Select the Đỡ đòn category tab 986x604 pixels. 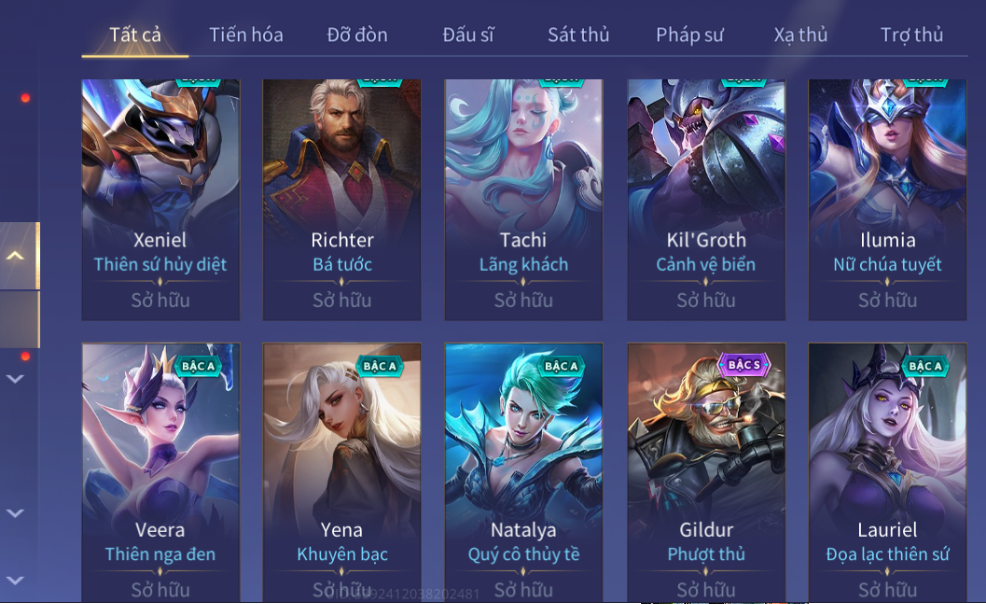click(x=357, y=35)
